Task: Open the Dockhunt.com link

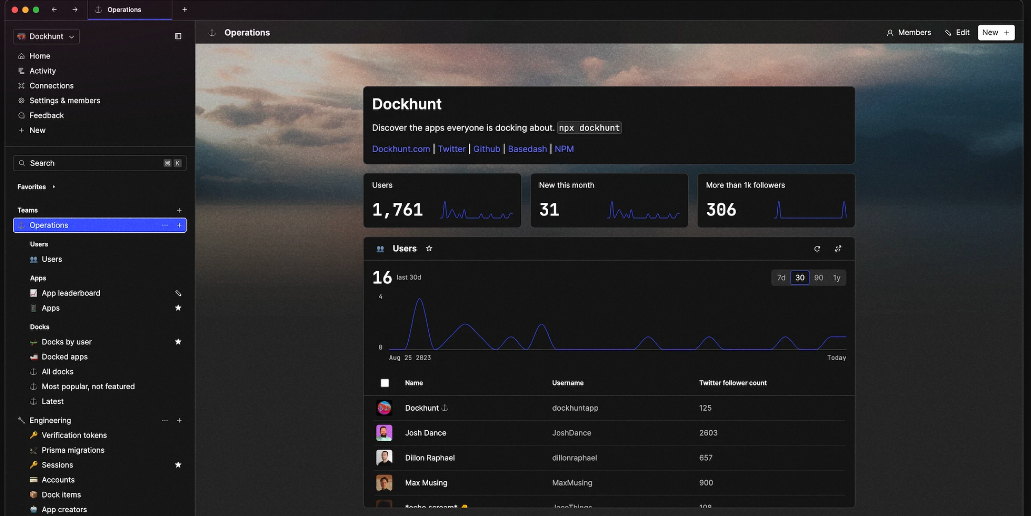Action: tap(401, 149)
